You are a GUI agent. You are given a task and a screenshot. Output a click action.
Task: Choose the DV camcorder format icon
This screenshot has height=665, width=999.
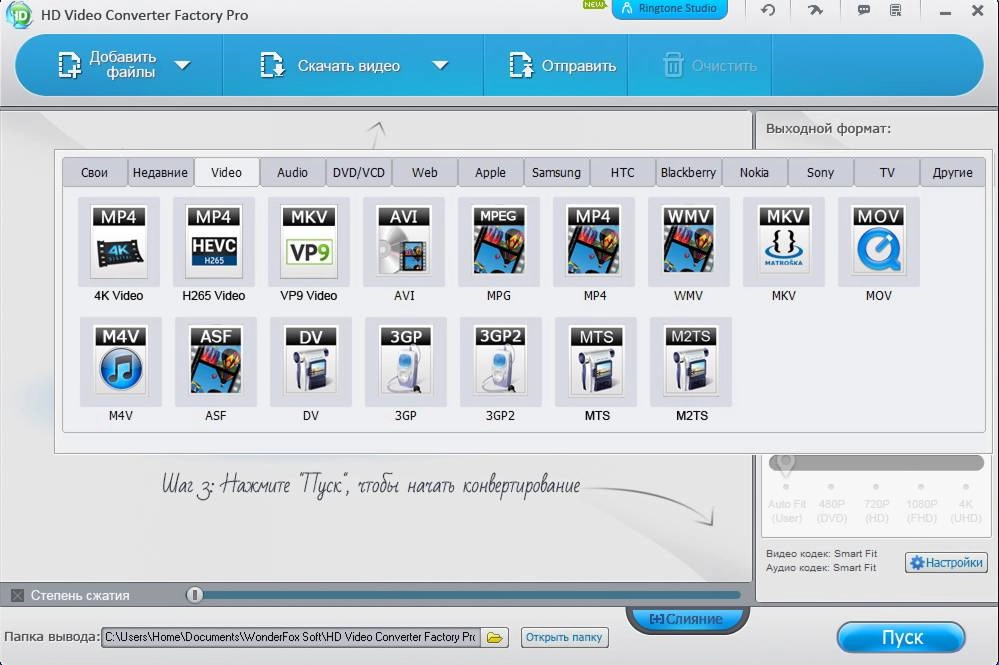pyautogui.click(x=310, y=362)
